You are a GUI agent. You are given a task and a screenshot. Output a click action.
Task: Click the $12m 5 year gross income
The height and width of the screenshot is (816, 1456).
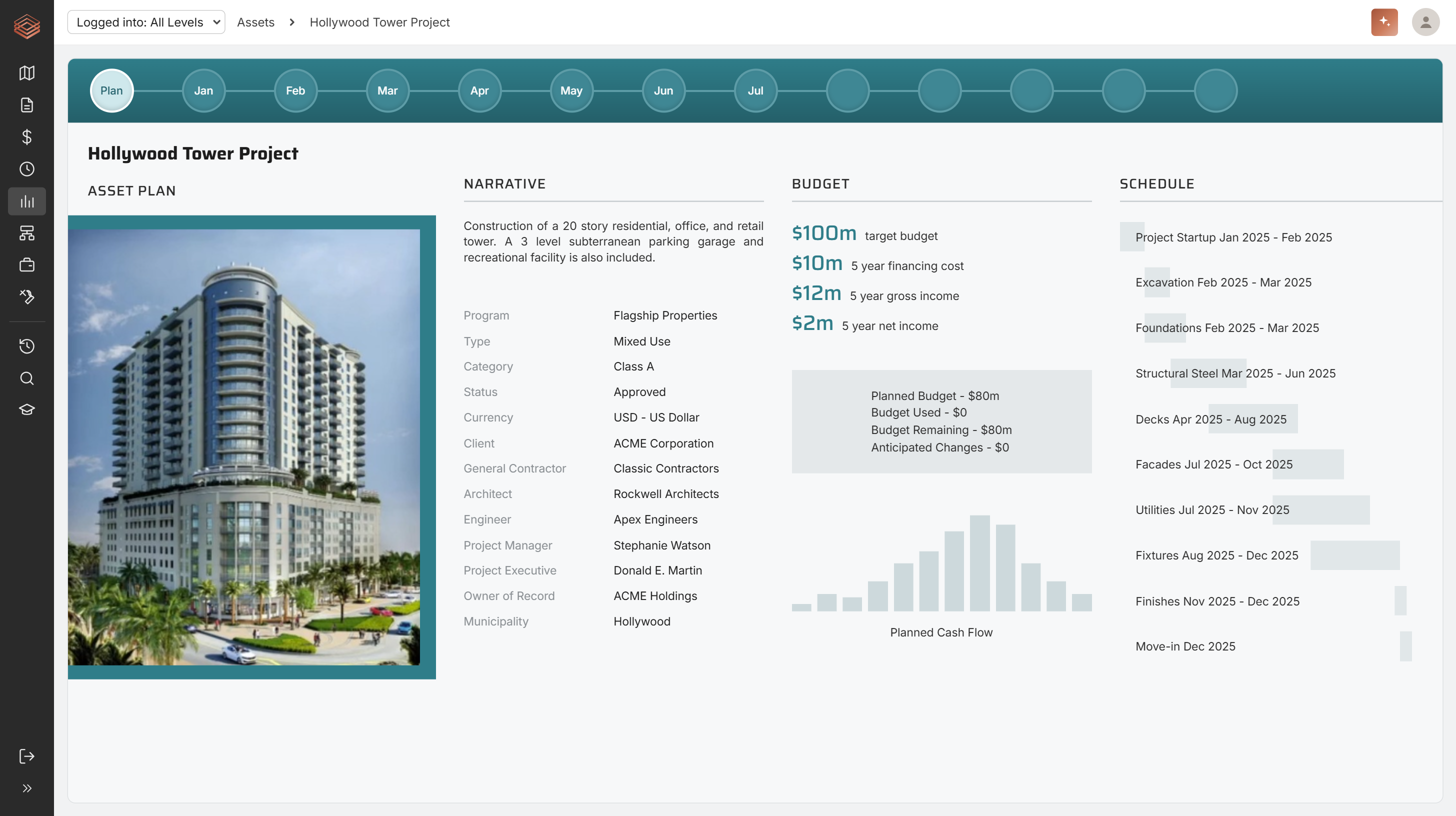(x=875, y=294)
